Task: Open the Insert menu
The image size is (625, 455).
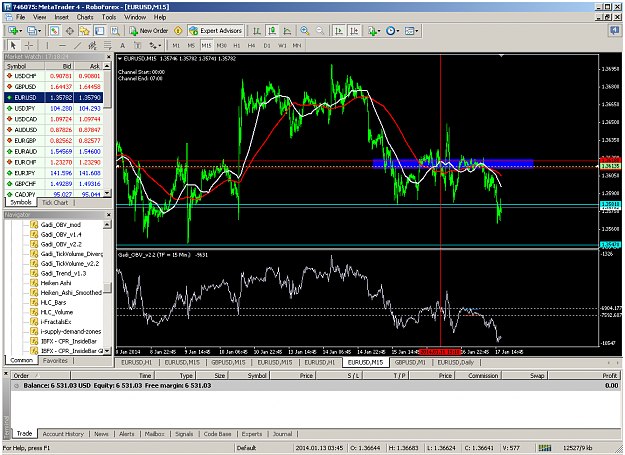Action: pos(61,17)
